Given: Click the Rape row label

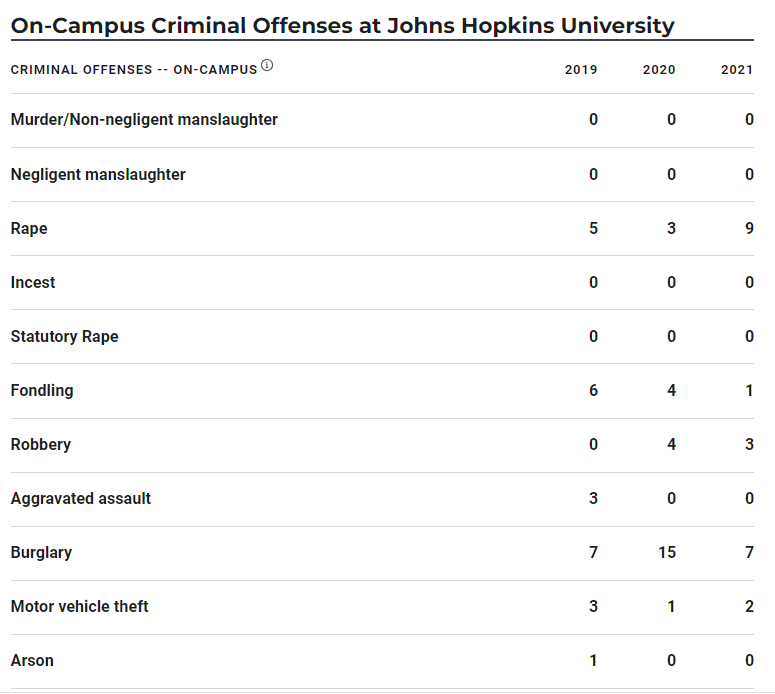Looking at the screenshot, I should tap(29, 228).
